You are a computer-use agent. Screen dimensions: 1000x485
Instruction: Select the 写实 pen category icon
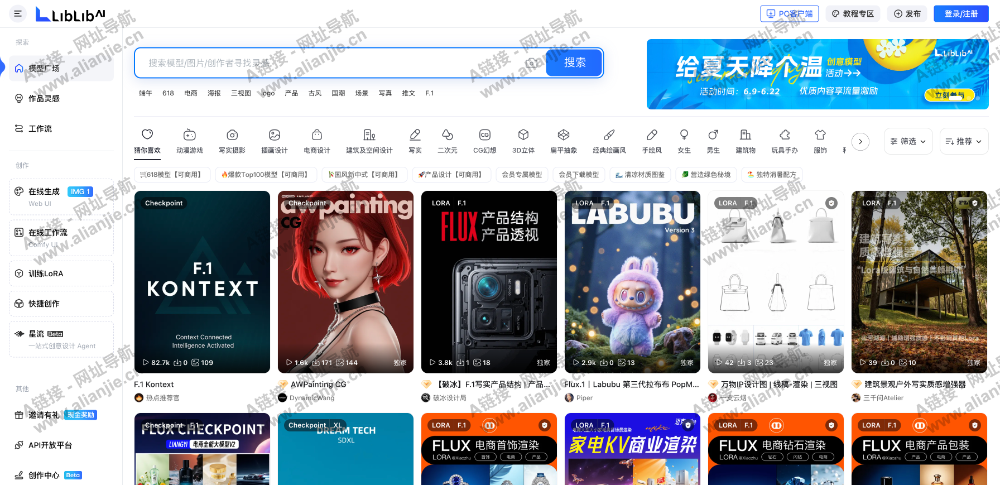415,141
